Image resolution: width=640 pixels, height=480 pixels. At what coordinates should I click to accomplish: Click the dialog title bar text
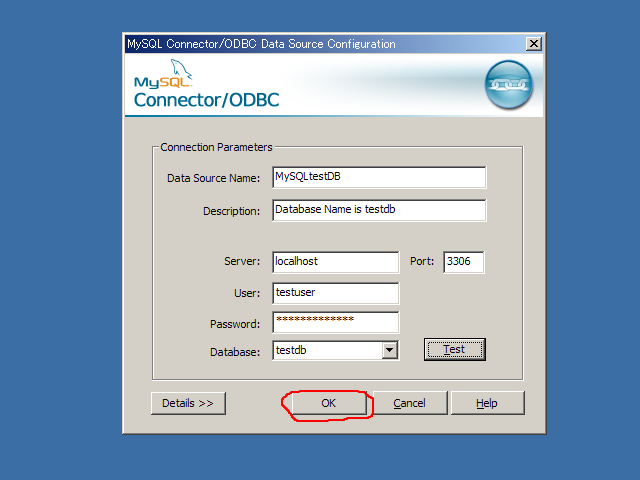pos(261,44)
